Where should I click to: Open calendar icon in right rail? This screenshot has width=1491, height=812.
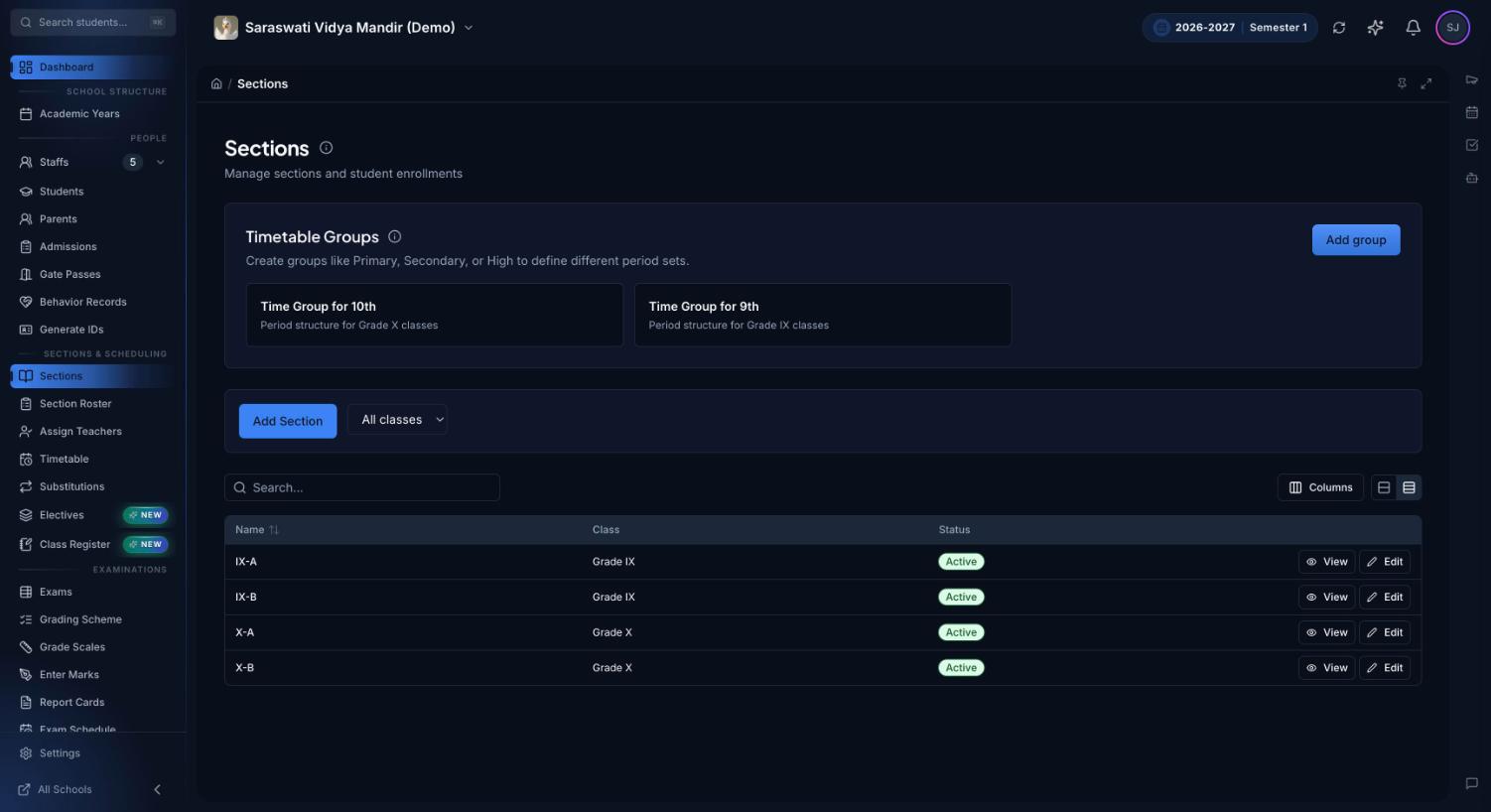1471,112
